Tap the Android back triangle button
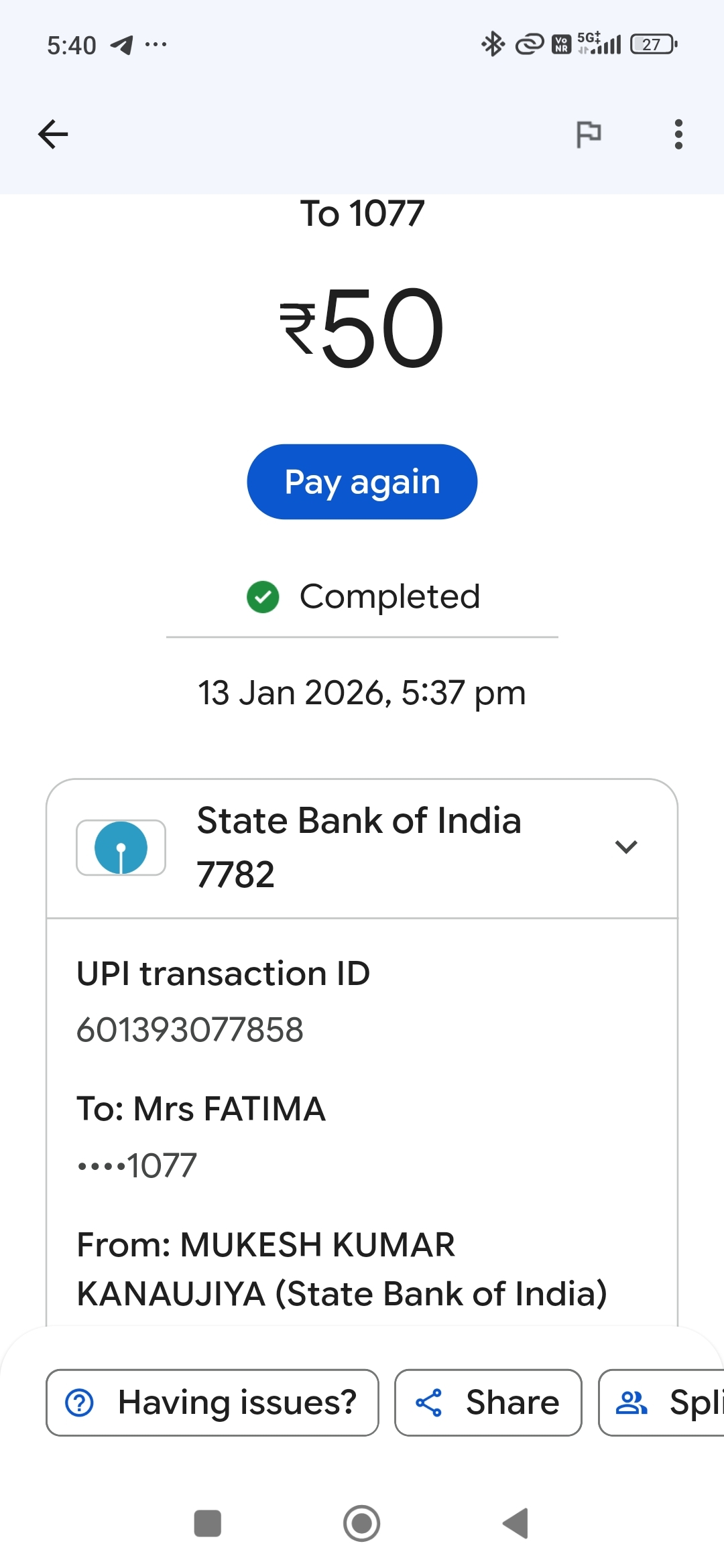 point(516,1523)
